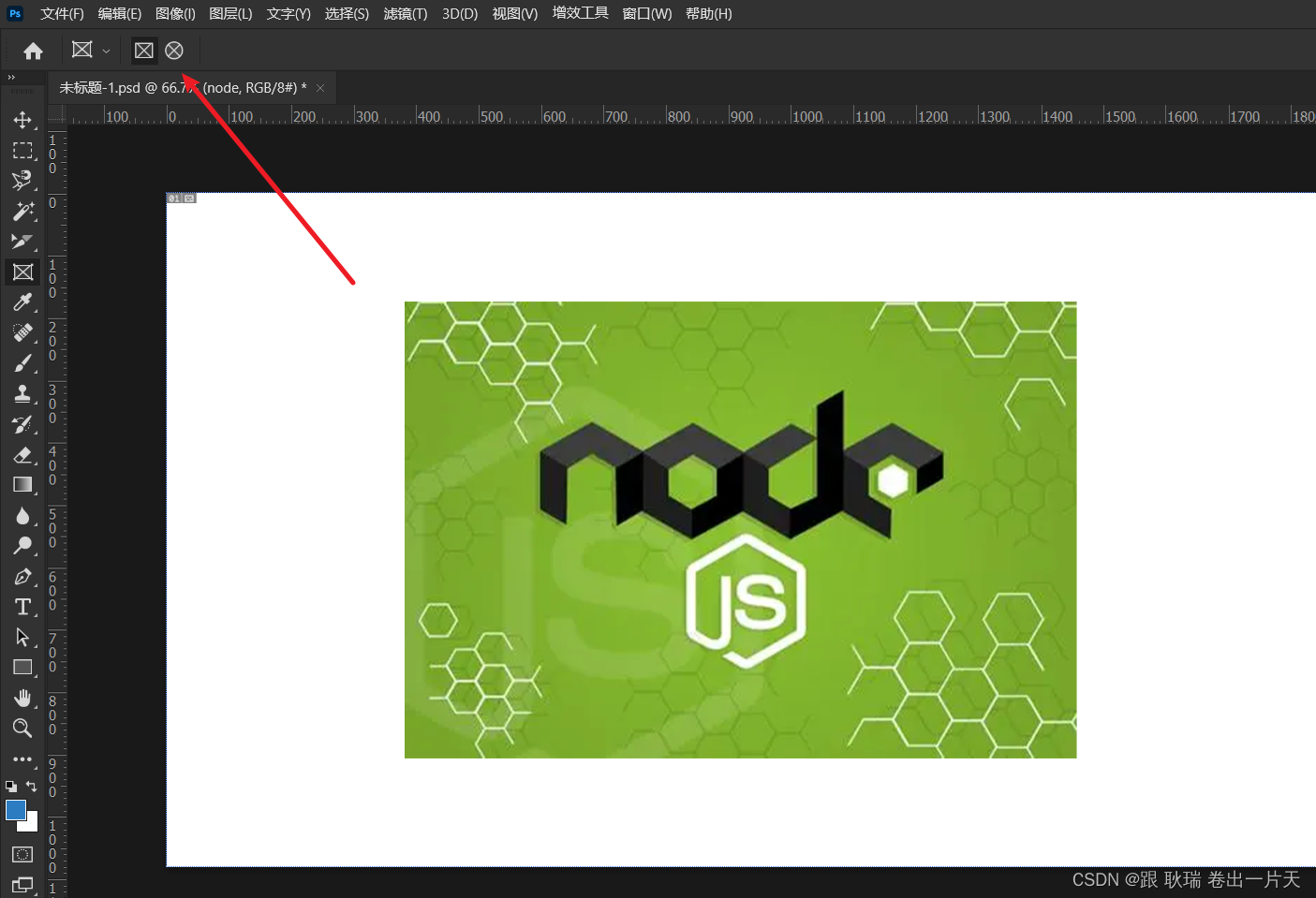The height and width of the screenshot is (898, 1316).
Task: Close the 未标题-1.psd document tab
Action: click(x=320, y=88)
